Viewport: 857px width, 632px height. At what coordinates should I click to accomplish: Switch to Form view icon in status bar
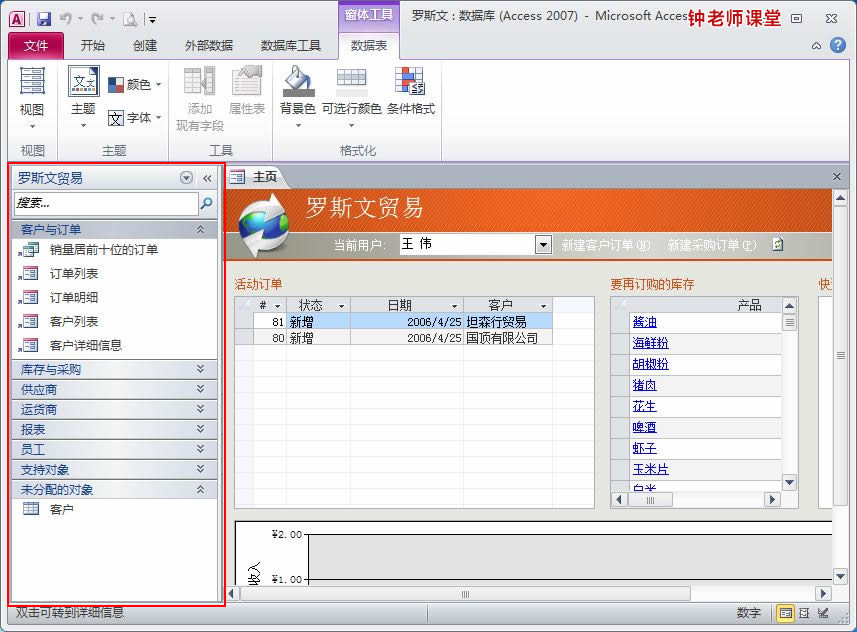[x=785, y=613]
